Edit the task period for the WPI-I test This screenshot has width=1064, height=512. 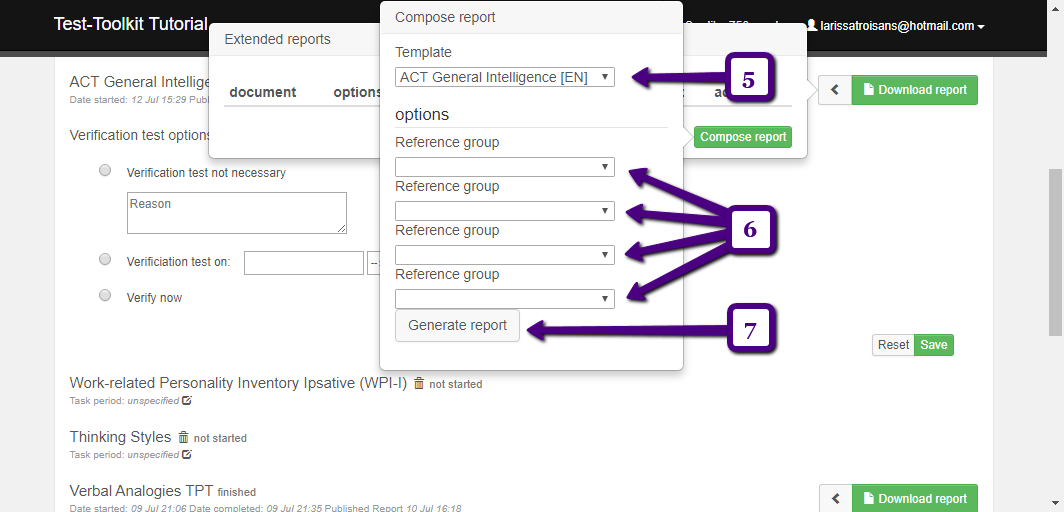[x=187, y=401]
